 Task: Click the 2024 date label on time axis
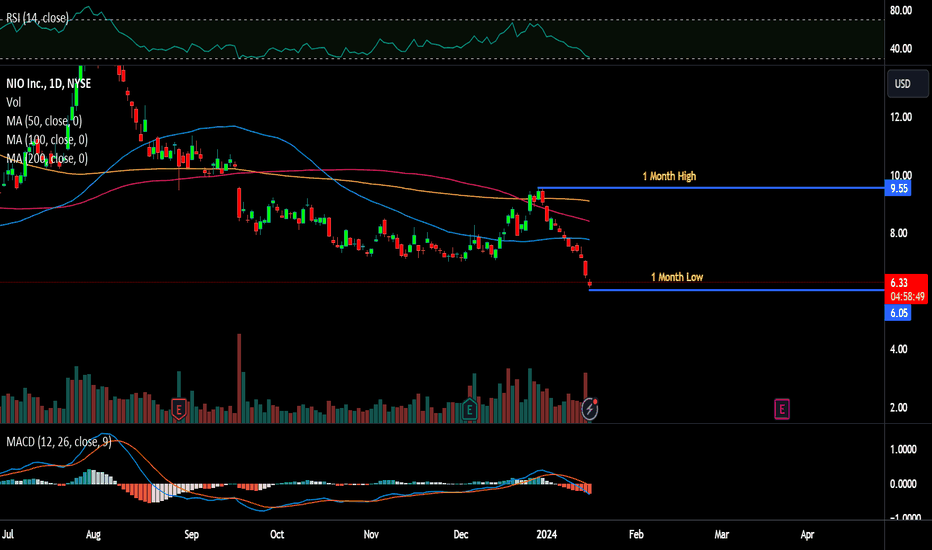pos(546,535)
